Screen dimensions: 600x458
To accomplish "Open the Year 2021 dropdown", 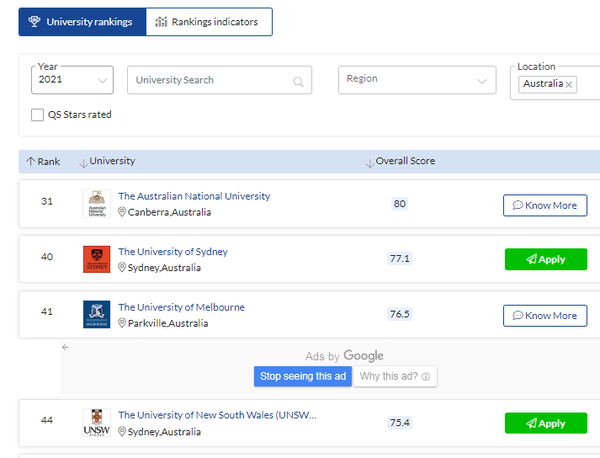I will (x=72, y=80).
